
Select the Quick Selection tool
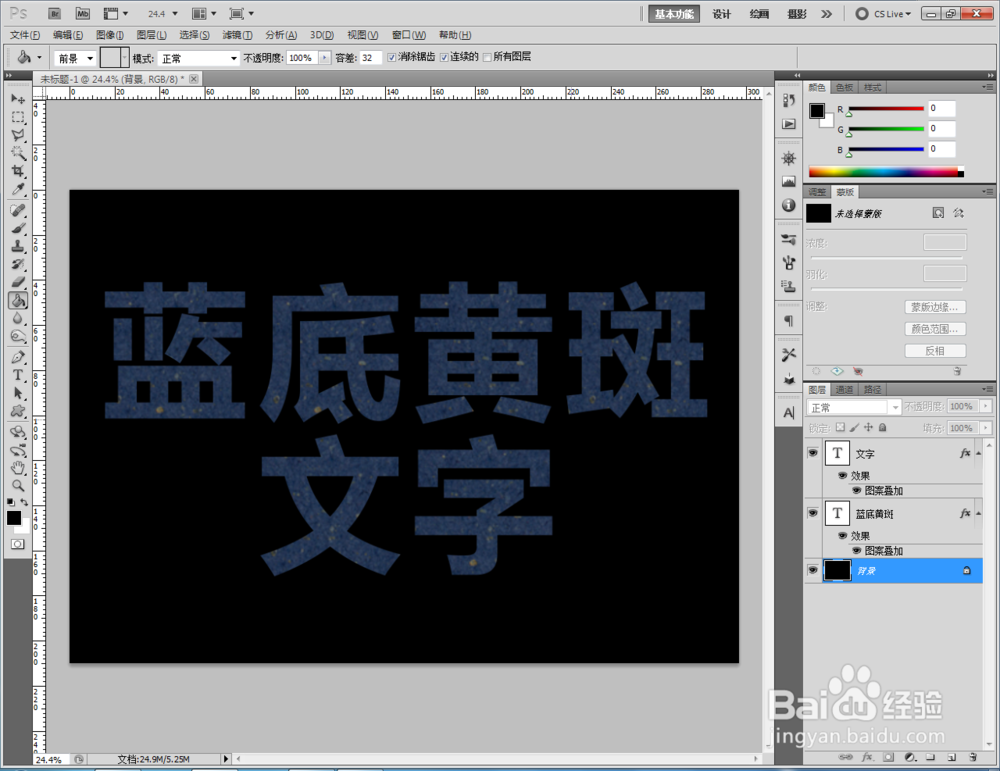tap(18, 153)
